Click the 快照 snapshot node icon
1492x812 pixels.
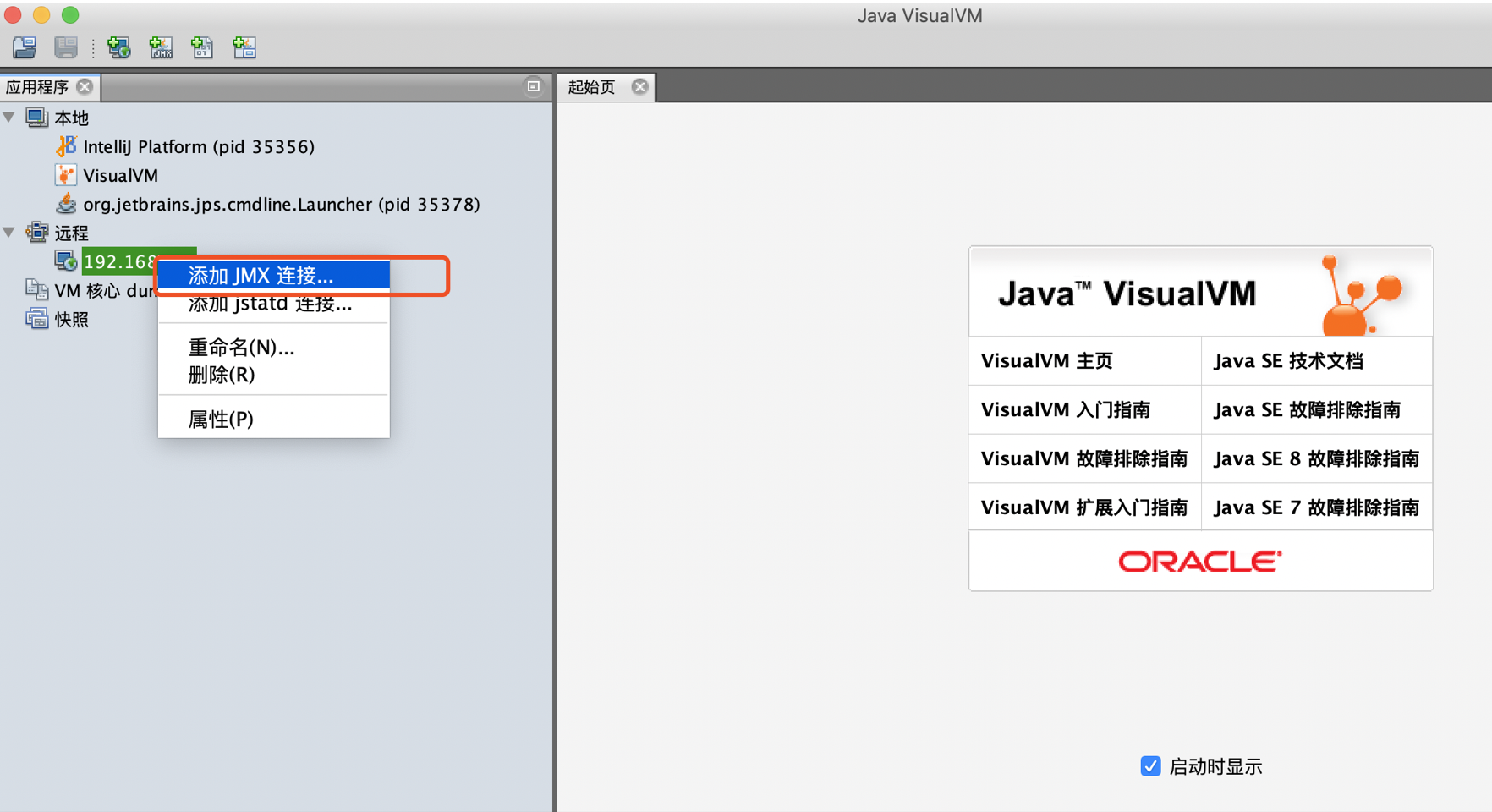coord(37,319)
